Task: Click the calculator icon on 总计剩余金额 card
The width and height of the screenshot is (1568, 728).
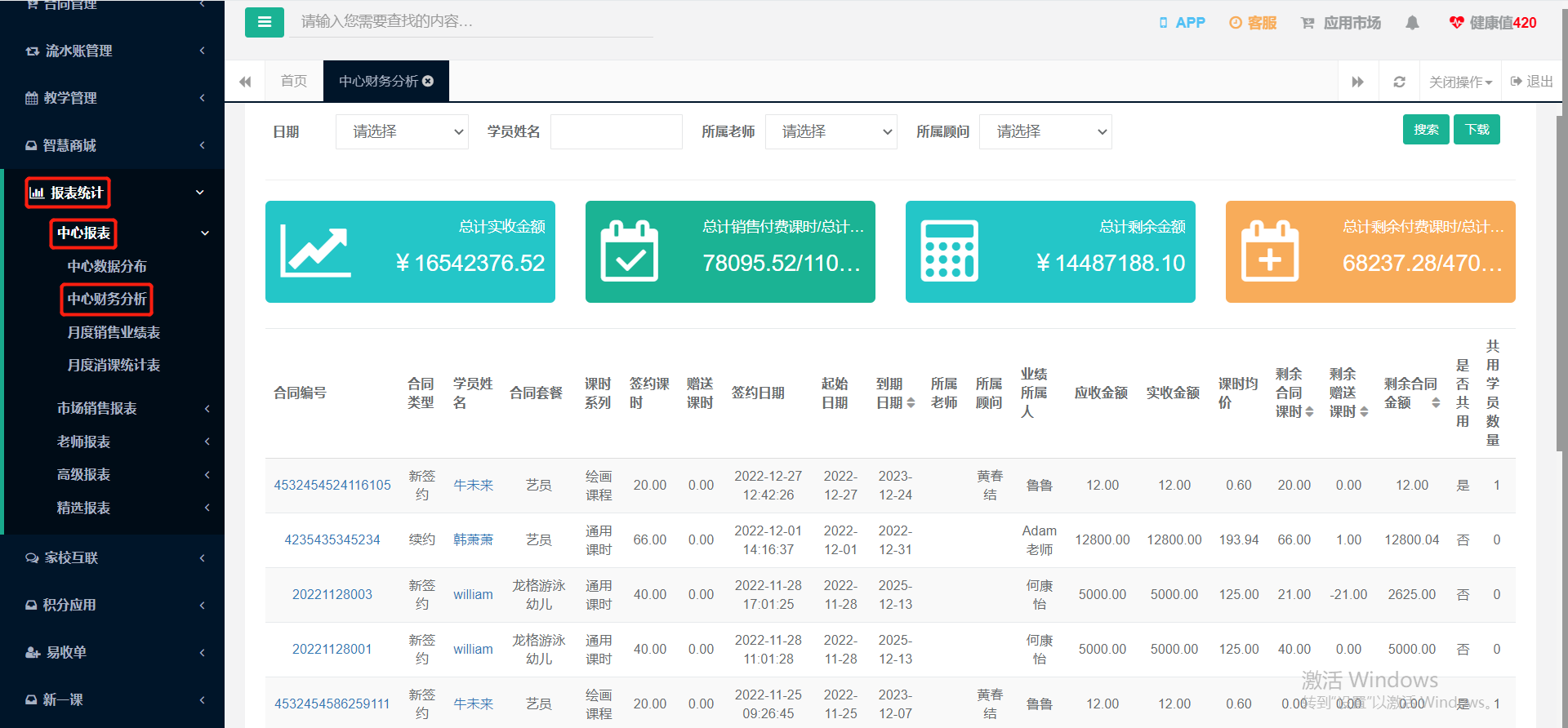Action: (x=949, y=251)
